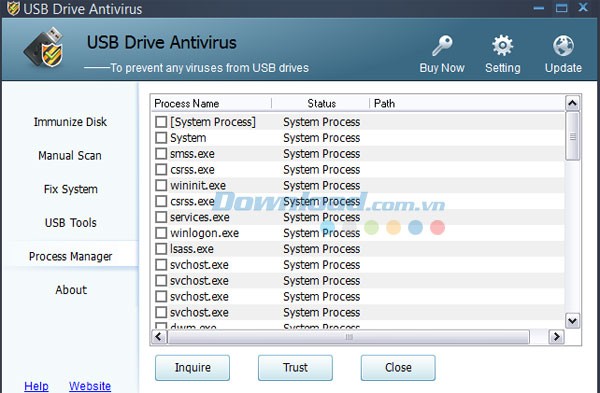Click the Setting label
The width and height of the screenshot is (600, 393).
(502, 68)
